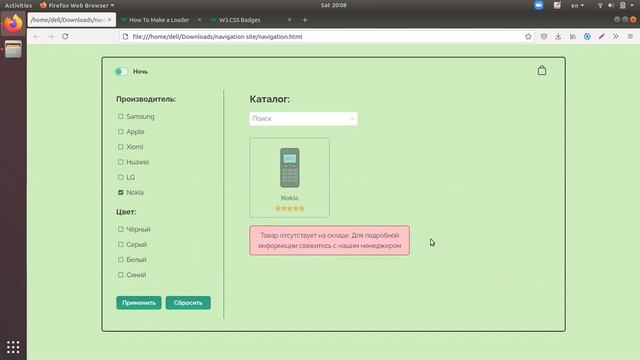Switch to the W3.CSS Badges tab
640x360 pixels.
point(240,20)
